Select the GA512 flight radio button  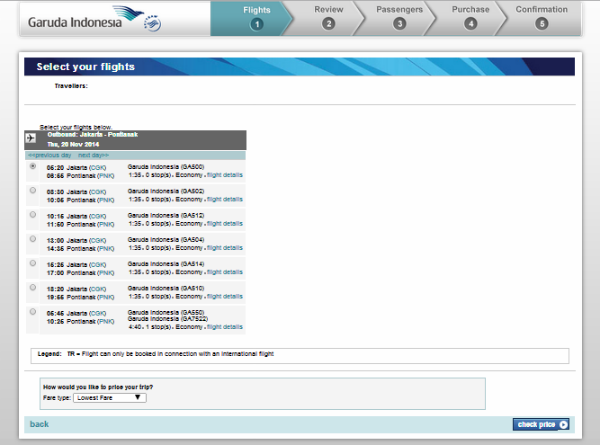[33, 215]
